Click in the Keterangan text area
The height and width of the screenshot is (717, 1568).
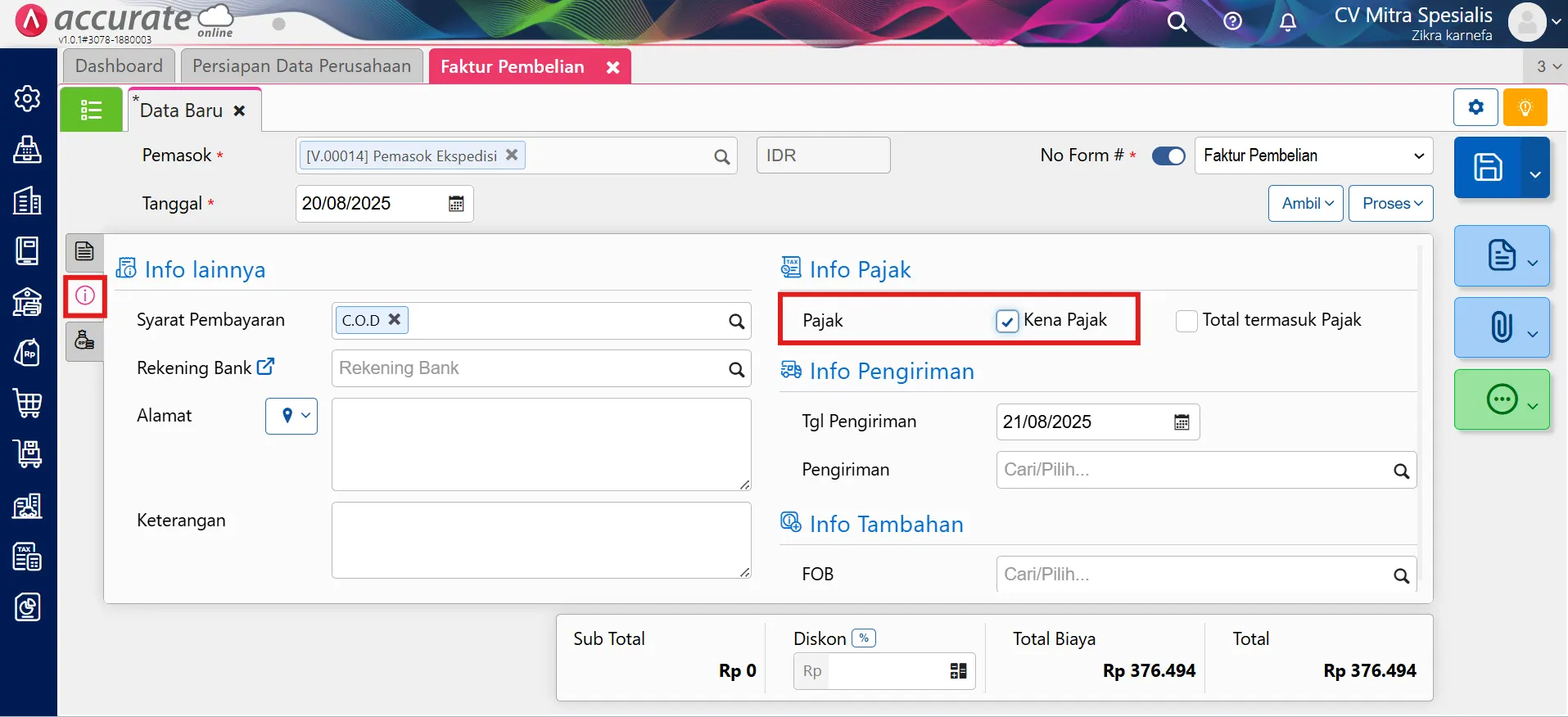click(541, 540)
